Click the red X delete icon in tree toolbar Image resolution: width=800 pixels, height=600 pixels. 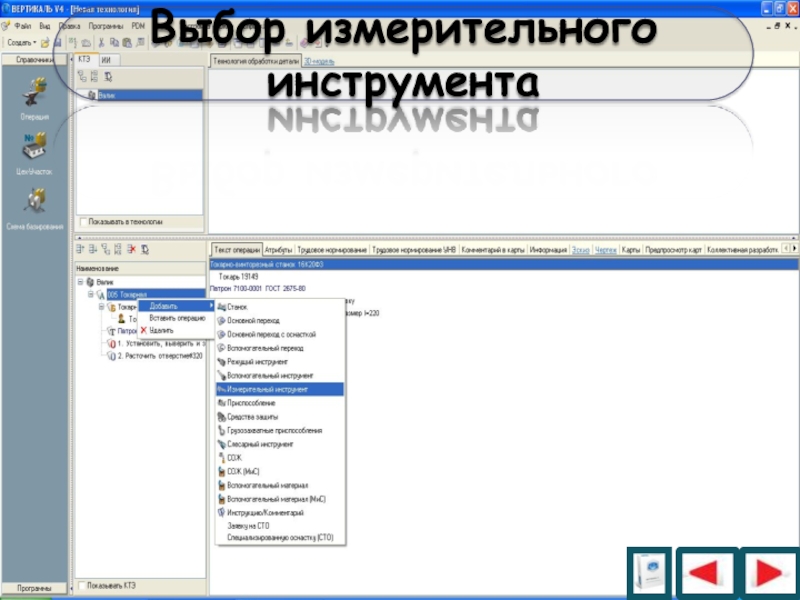[x=132, y=249]
